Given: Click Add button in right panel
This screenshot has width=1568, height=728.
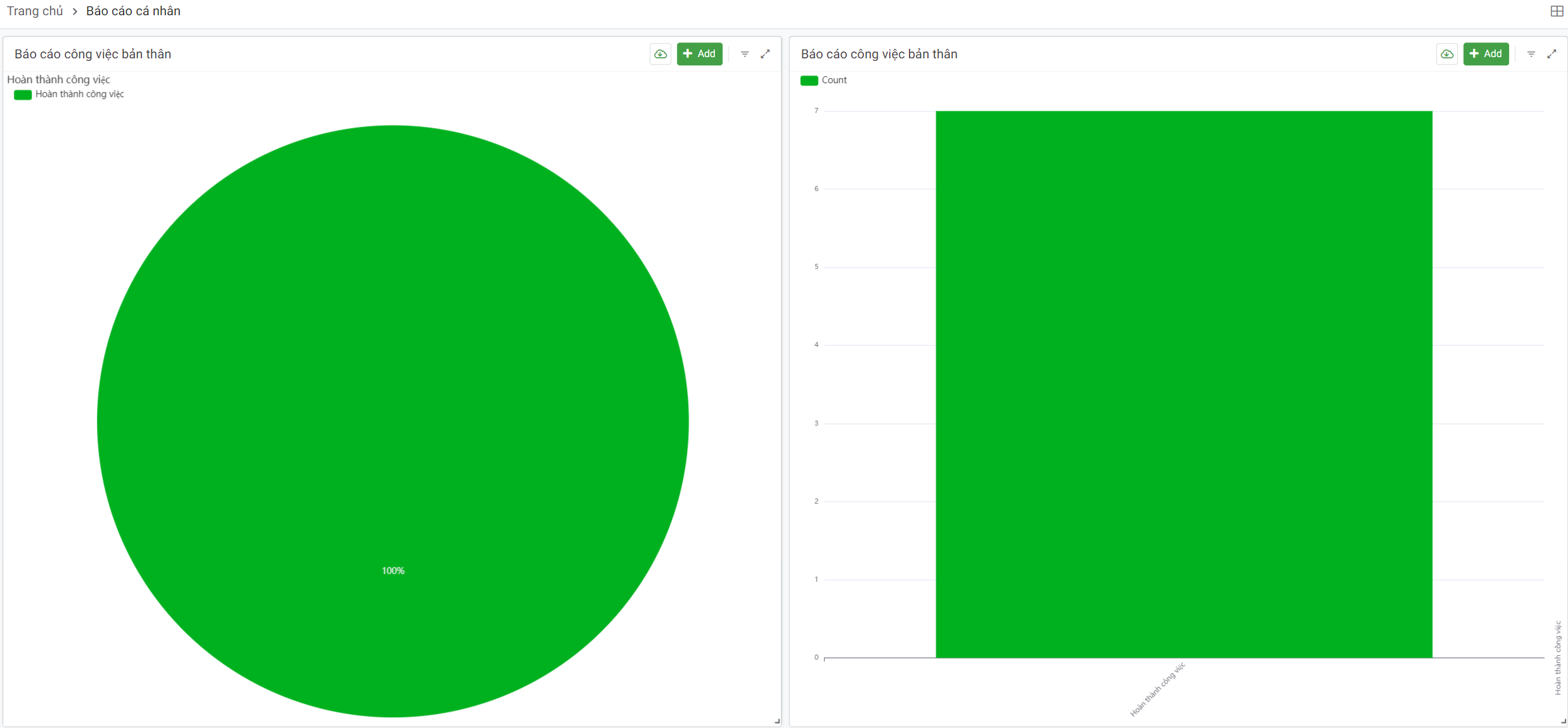Looking at the screenshot, I should coord(1486,54).
